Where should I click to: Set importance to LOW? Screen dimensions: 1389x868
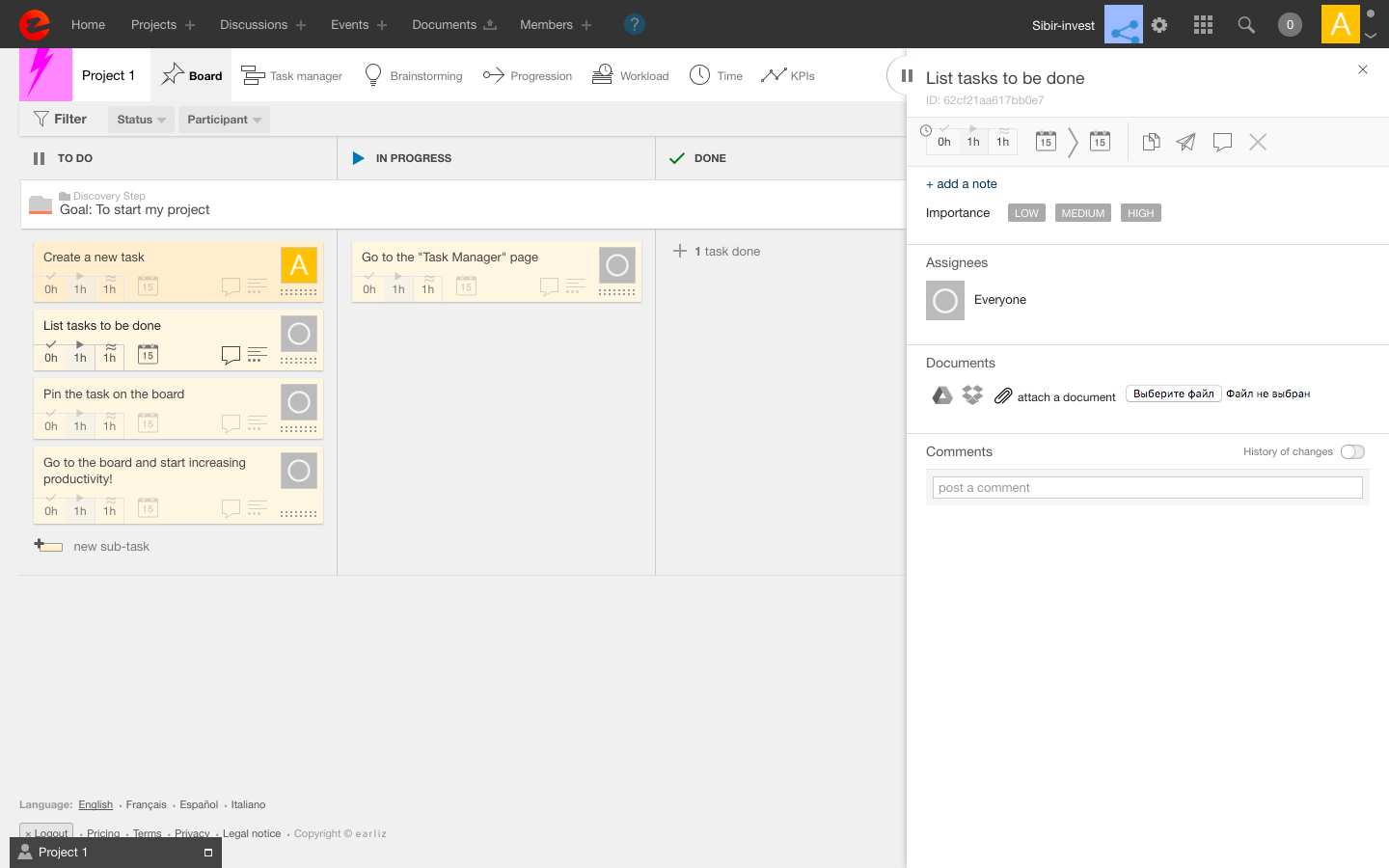click(1026, 213)
